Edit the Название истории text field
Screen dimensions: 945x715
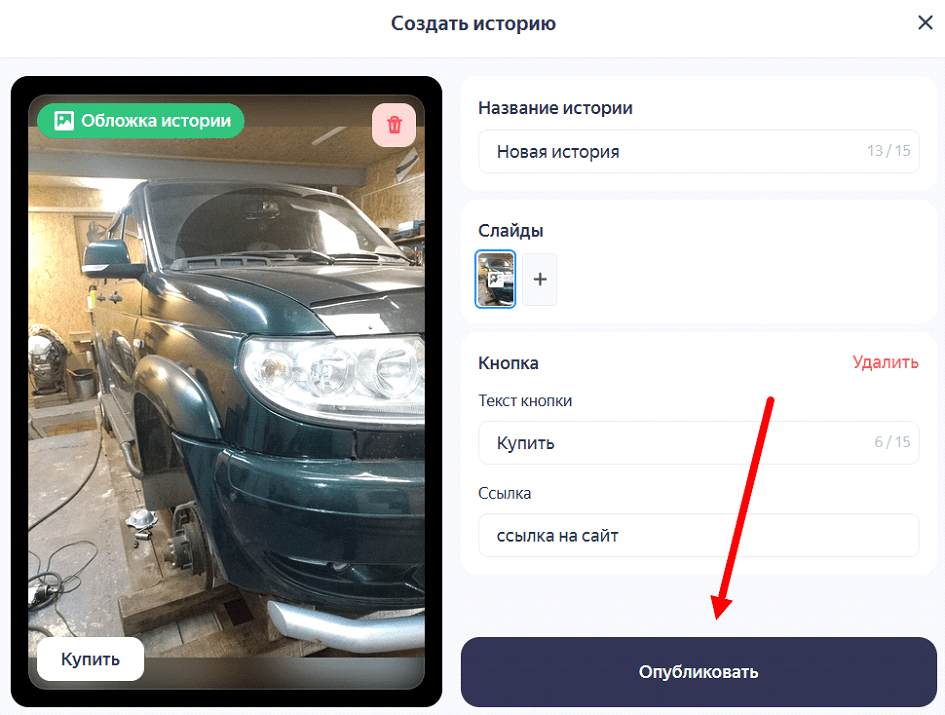point(699,151)
